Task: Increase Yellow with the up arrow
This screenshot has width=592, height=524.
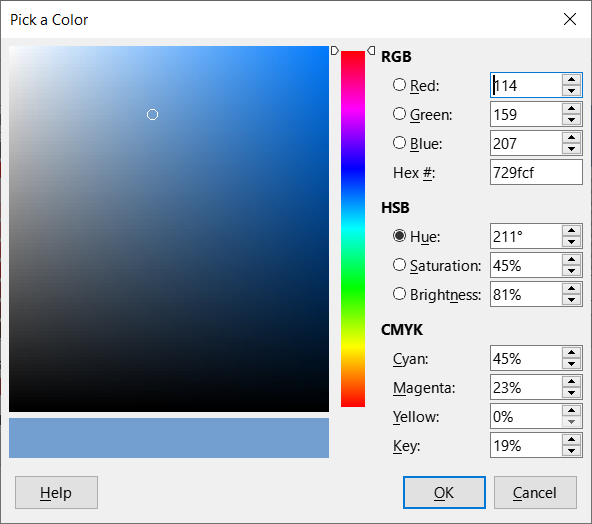Action: coord(571,410)
